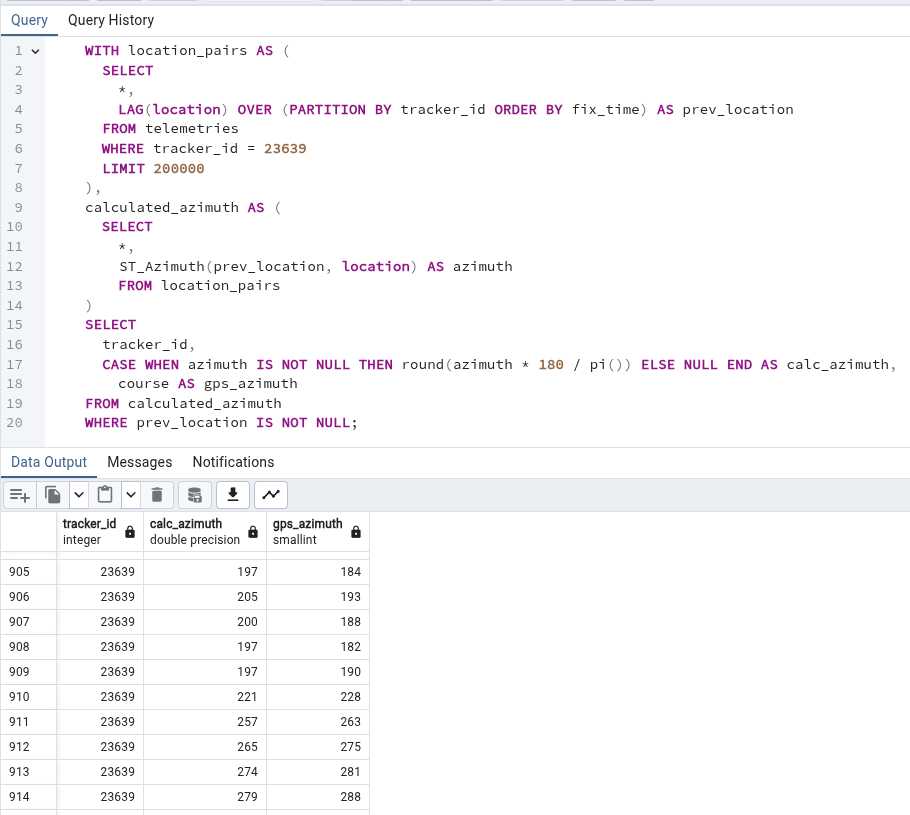This screenshot has height=815, width=910.
Task: Click calc_azimuth cell 200 in row 907
Action: point(205,622)
